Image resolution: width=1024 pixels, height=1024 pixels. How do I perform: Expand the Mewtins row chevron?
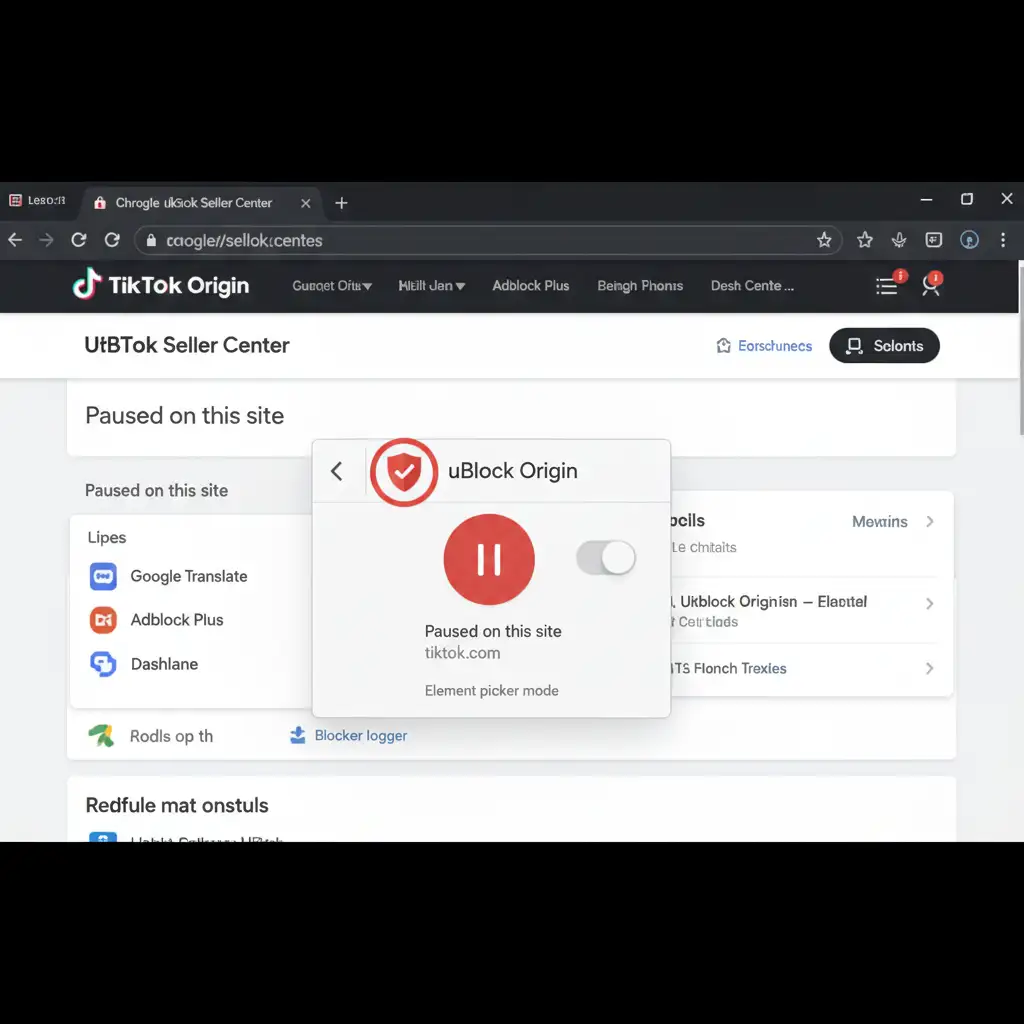(x=930, y=522)
